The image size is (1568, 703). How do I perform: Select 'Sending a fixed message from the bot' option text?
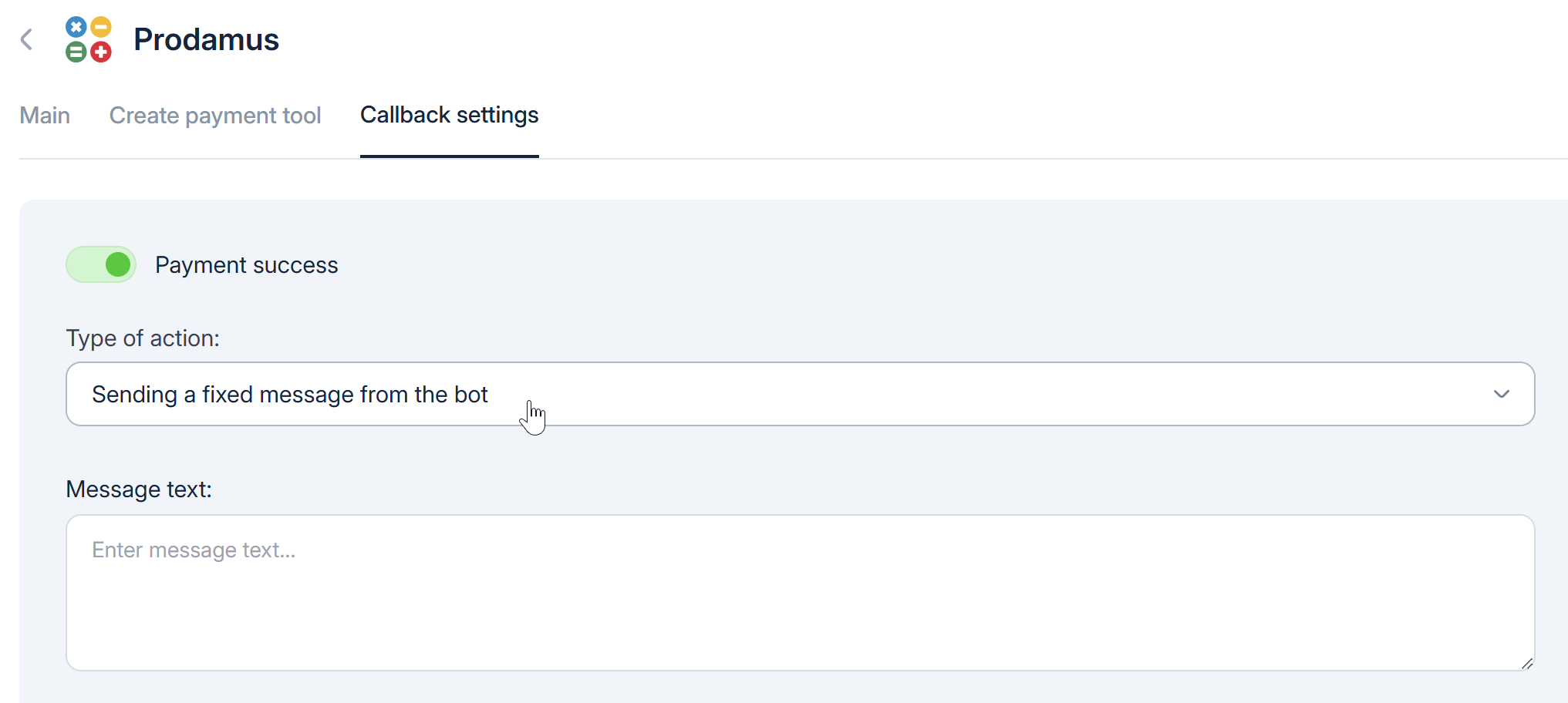(x=289, y=395)
